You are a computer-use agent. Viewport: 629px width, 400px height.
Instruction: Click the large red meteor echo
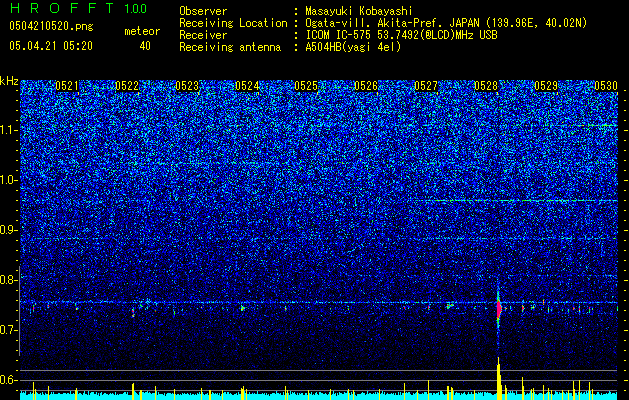pyautogui.click(x=499, y=309)
